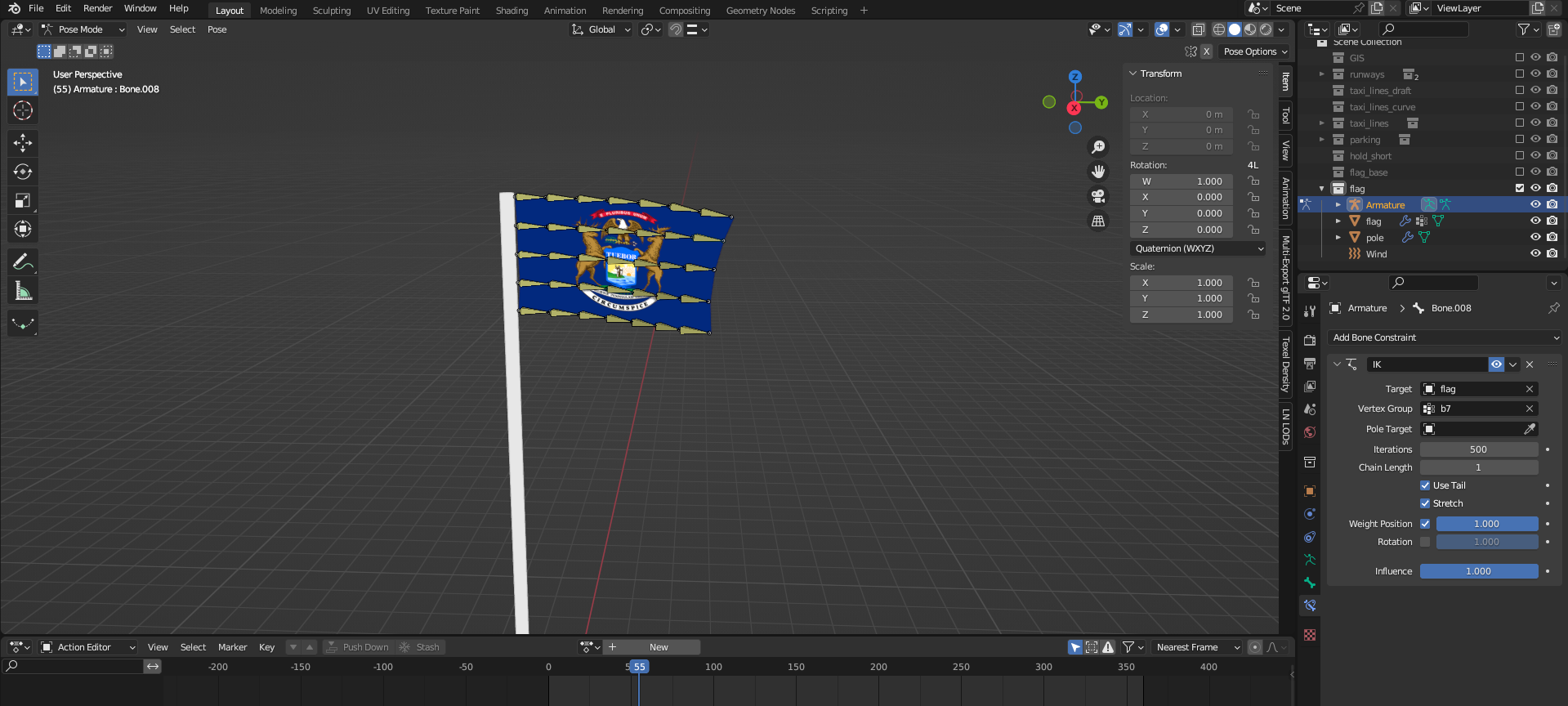This screenshot has width=1568, height=706.
Task: Delete the IK bone constraint
Action: [x=1530, y=364]
